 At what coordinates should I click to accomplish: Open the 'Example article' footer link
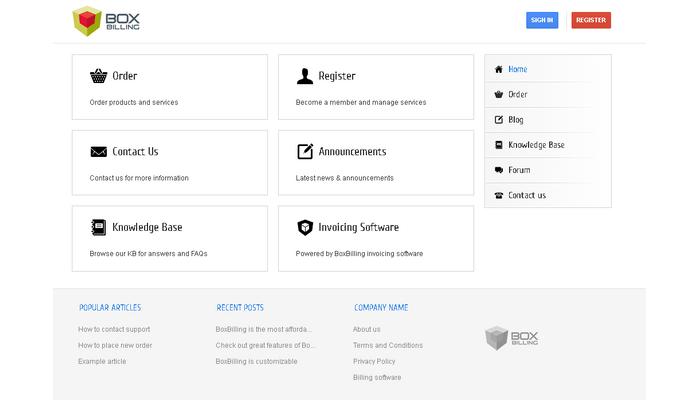coord(102,361)
